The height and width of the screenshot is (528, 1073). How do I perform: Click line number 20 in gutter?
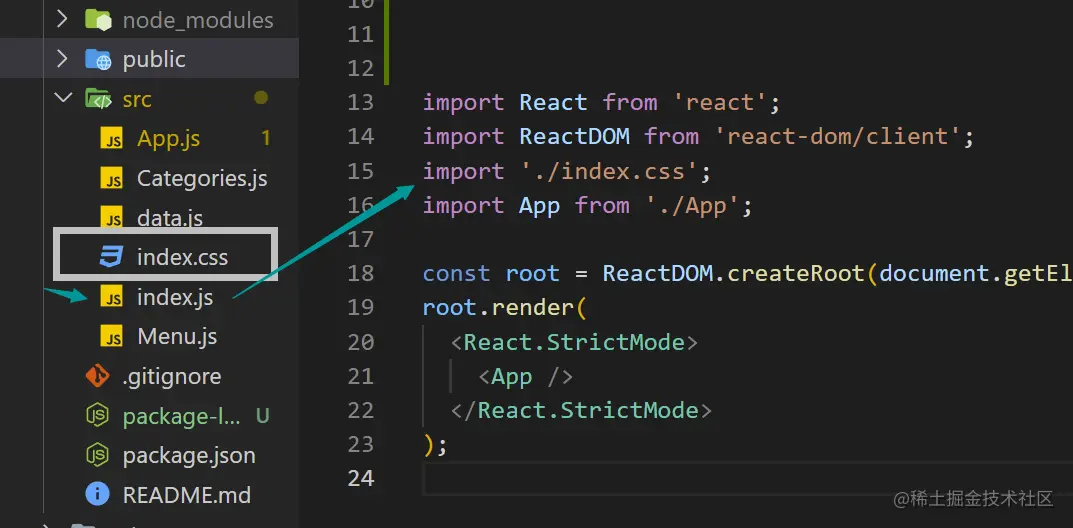coord(361,341)
